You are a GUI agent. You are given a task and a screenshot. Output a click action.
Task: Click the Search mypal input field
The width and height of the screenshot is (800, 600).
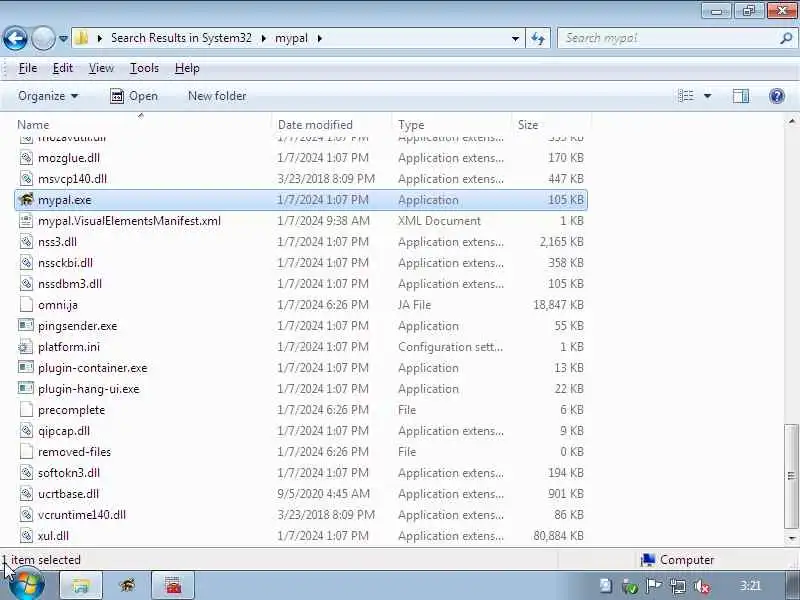[668, 38]
